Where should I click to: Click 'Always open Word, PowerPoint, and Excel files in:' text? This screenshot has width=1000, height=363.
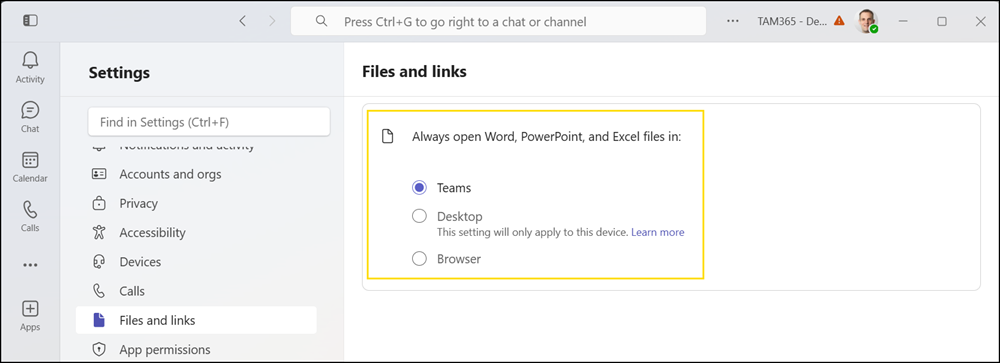[x=547, y=137]
